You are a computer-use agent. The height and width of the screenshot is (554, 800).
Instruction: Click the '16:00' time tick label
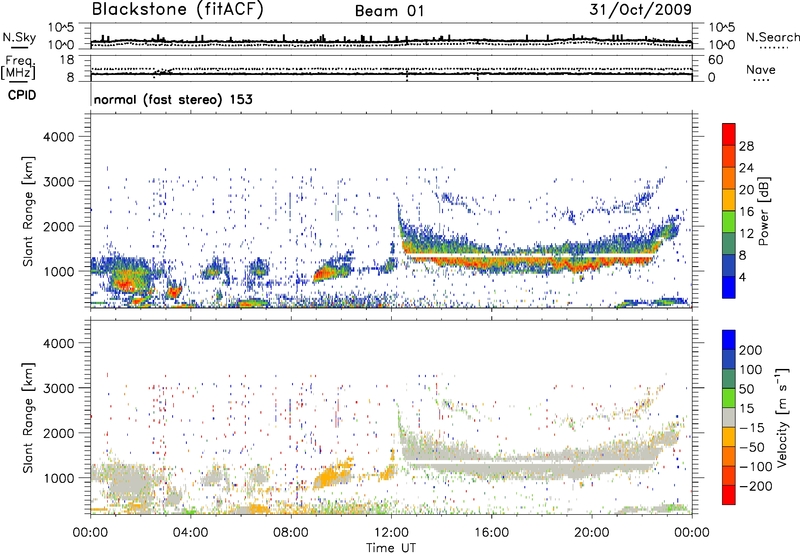(x=492, y=533)
